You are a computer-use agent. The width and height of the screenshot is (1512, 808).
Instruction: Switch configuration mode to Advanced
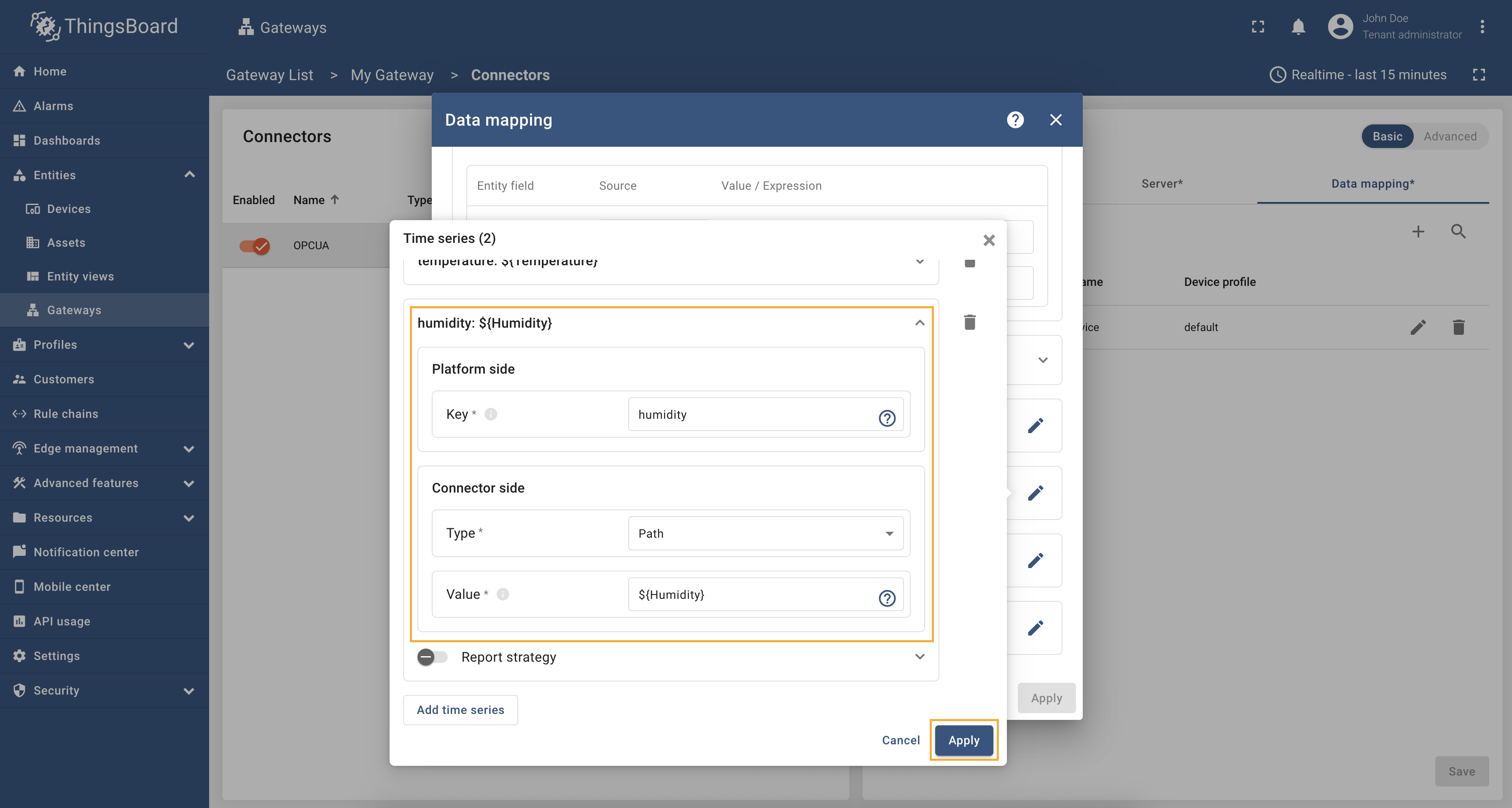coord(1449,136)
